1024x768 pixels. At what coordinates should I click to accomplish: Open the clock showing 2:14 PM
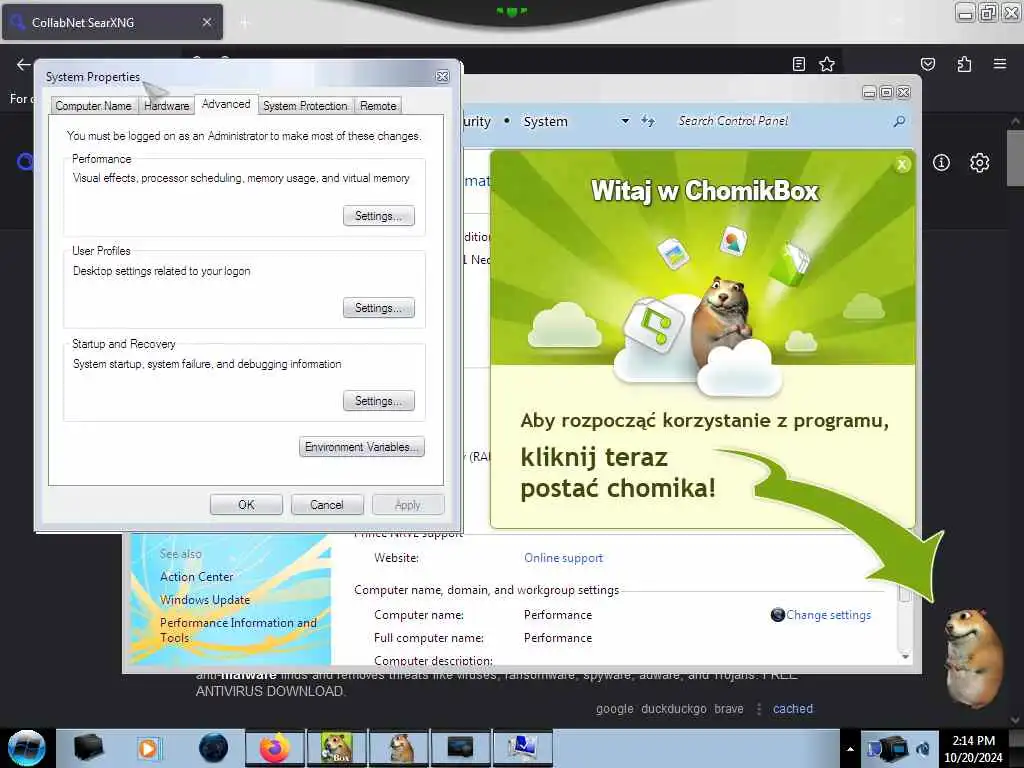973,749
